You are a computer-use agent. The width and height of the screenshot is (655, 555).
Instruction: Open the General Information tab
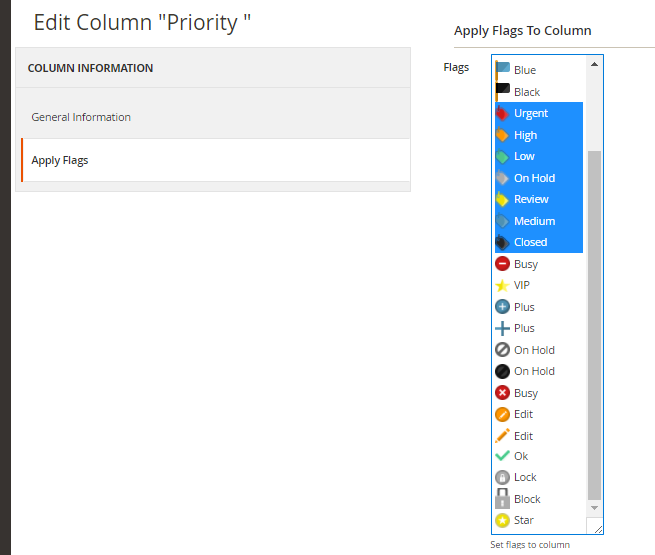(81, 117)
